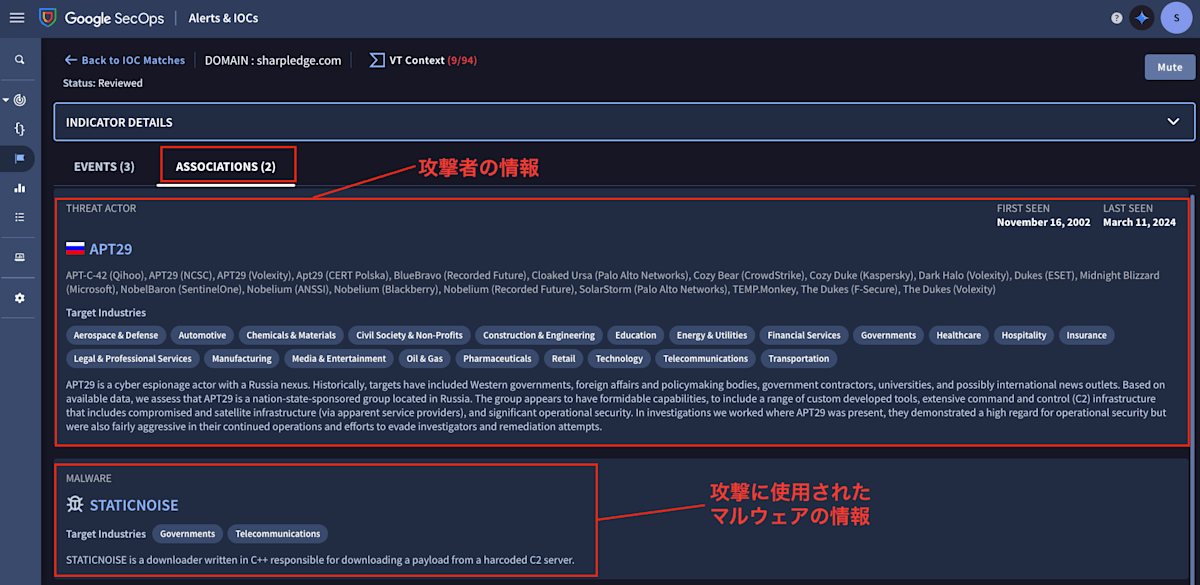
Task: Click STATICNOISE's Telecommunications chip
Action: pyautogui.click(x=278, y=534)
